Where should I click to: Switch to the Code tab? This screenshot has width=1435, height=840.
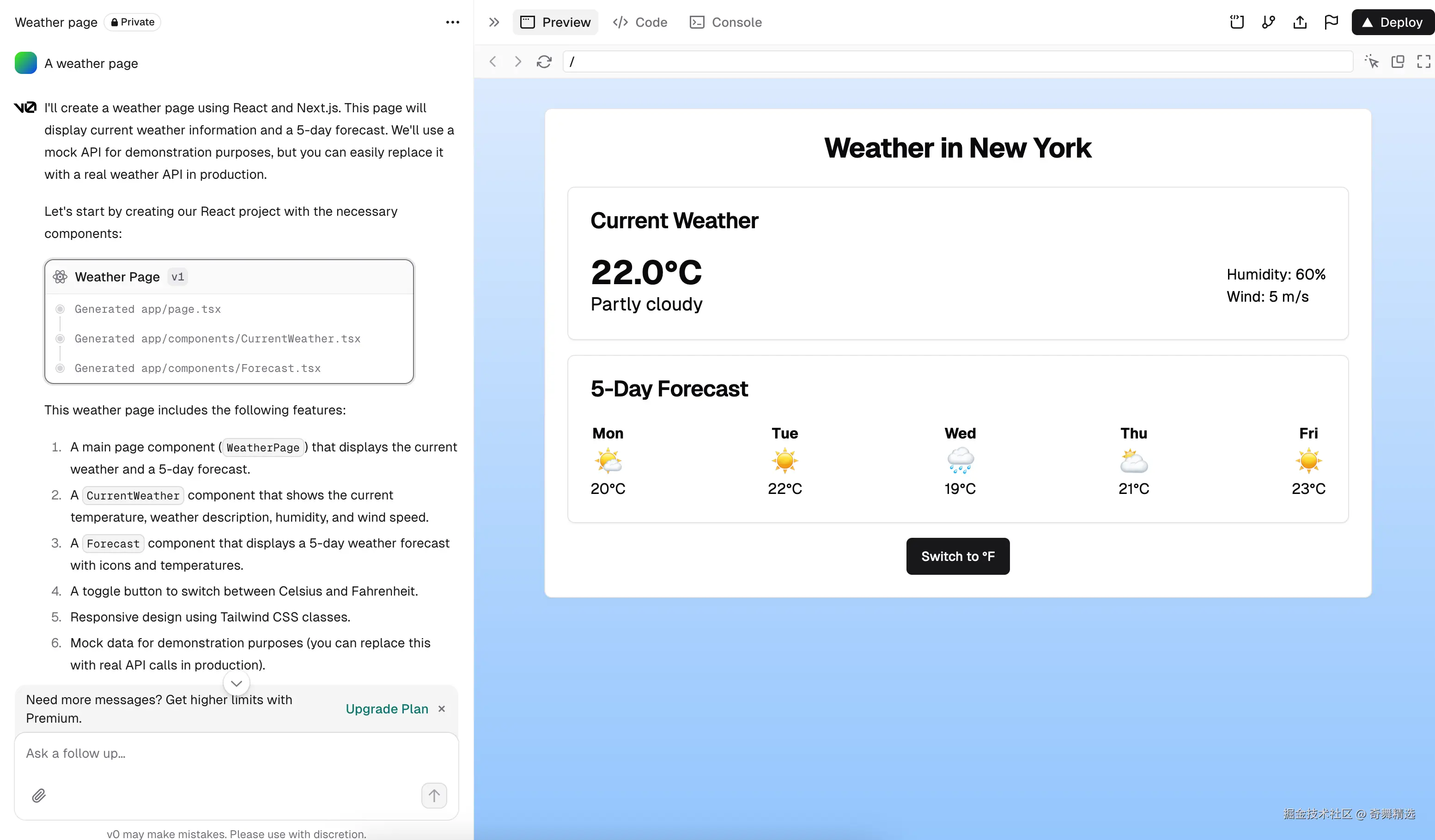point(640,22)
